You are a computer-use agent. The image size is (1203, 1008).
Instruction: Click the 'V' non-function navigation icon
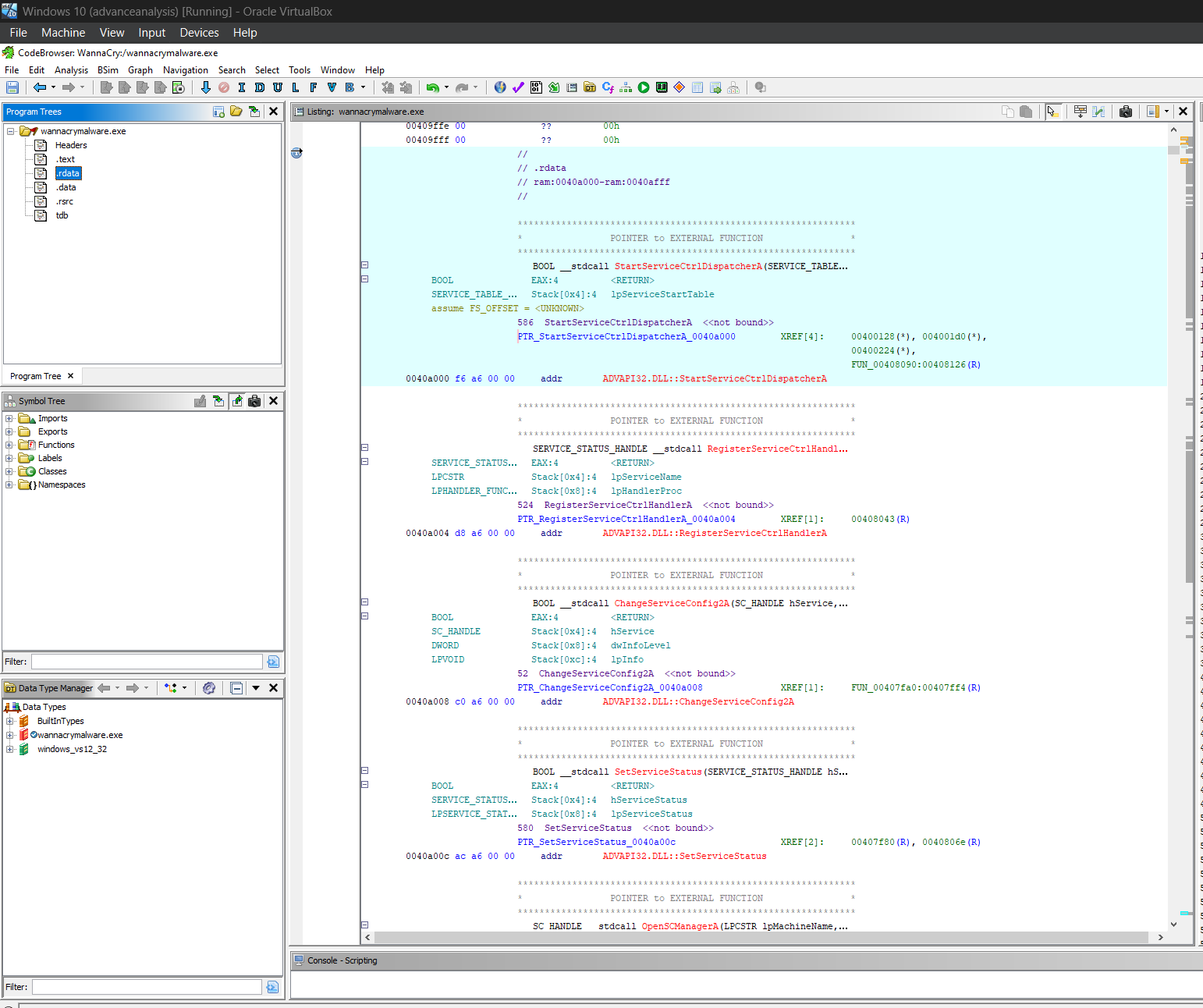332,87
